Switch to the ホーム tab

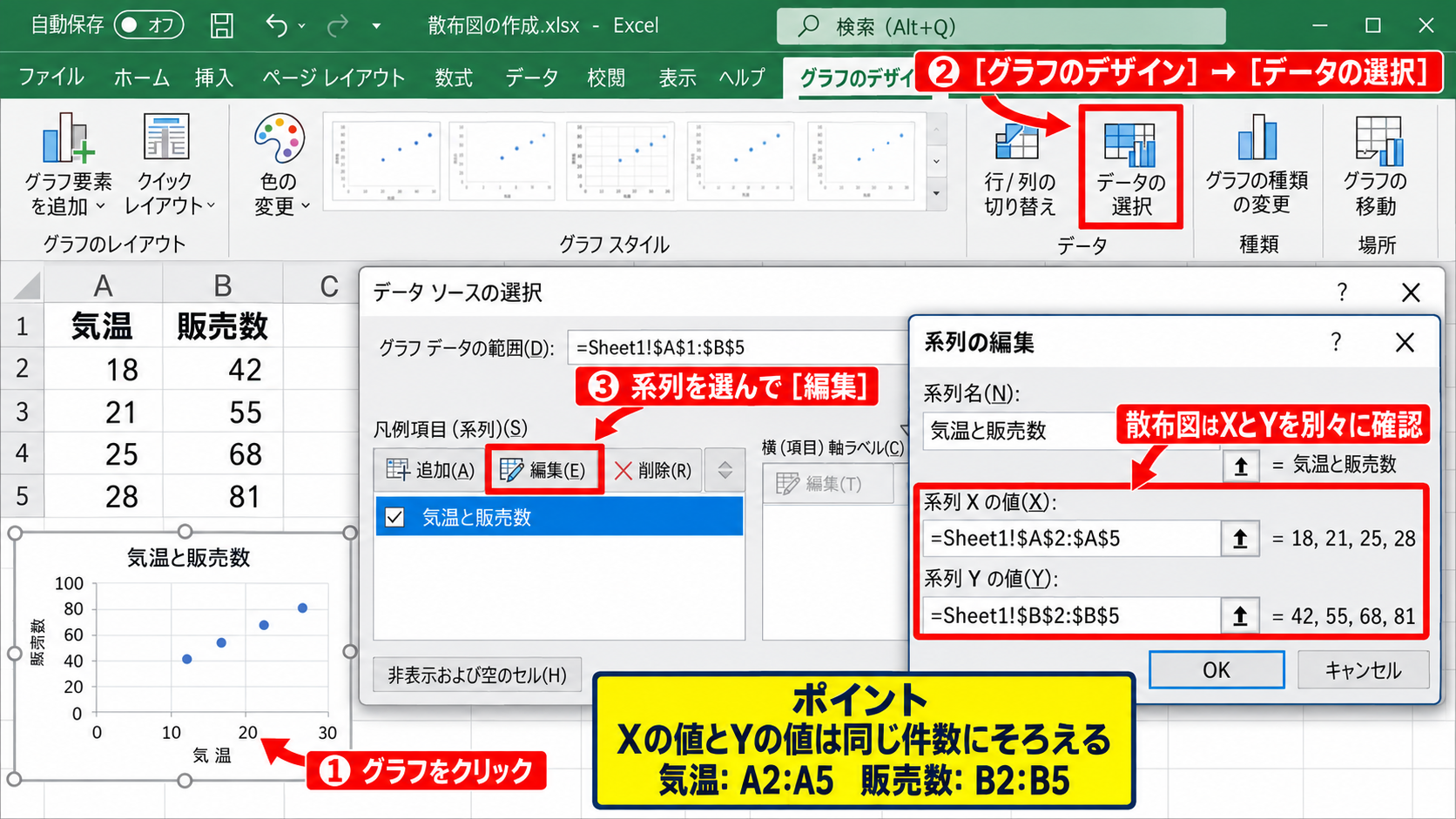(142, 77)
